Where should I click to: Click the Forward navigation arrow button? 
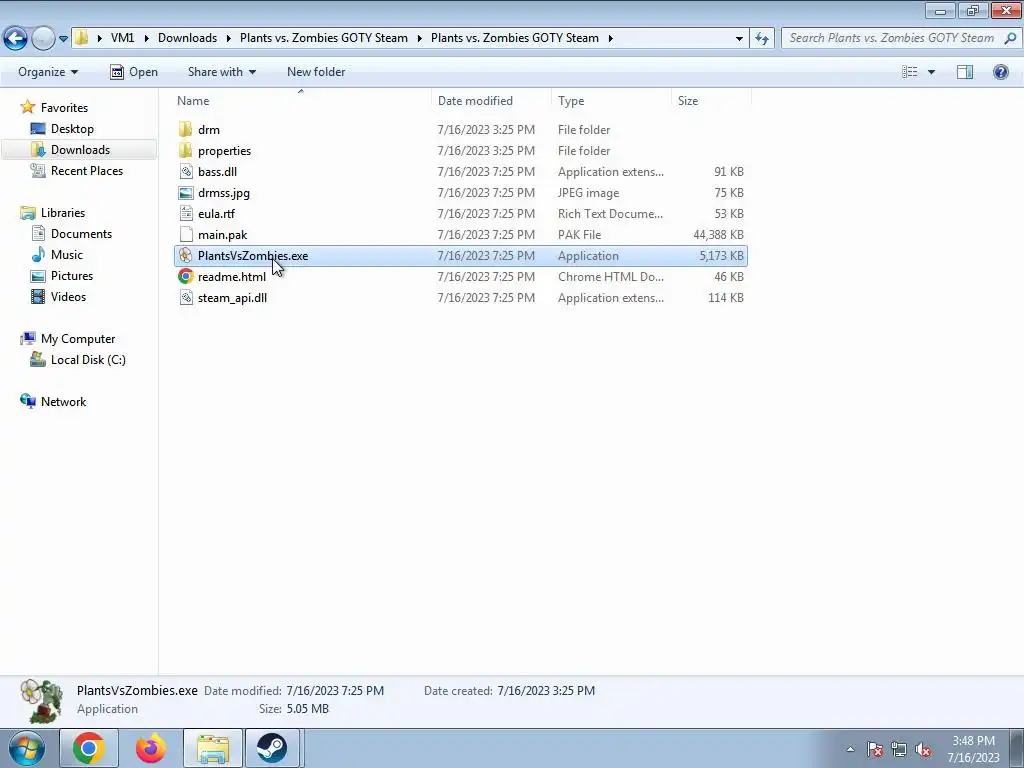[43, 39]
